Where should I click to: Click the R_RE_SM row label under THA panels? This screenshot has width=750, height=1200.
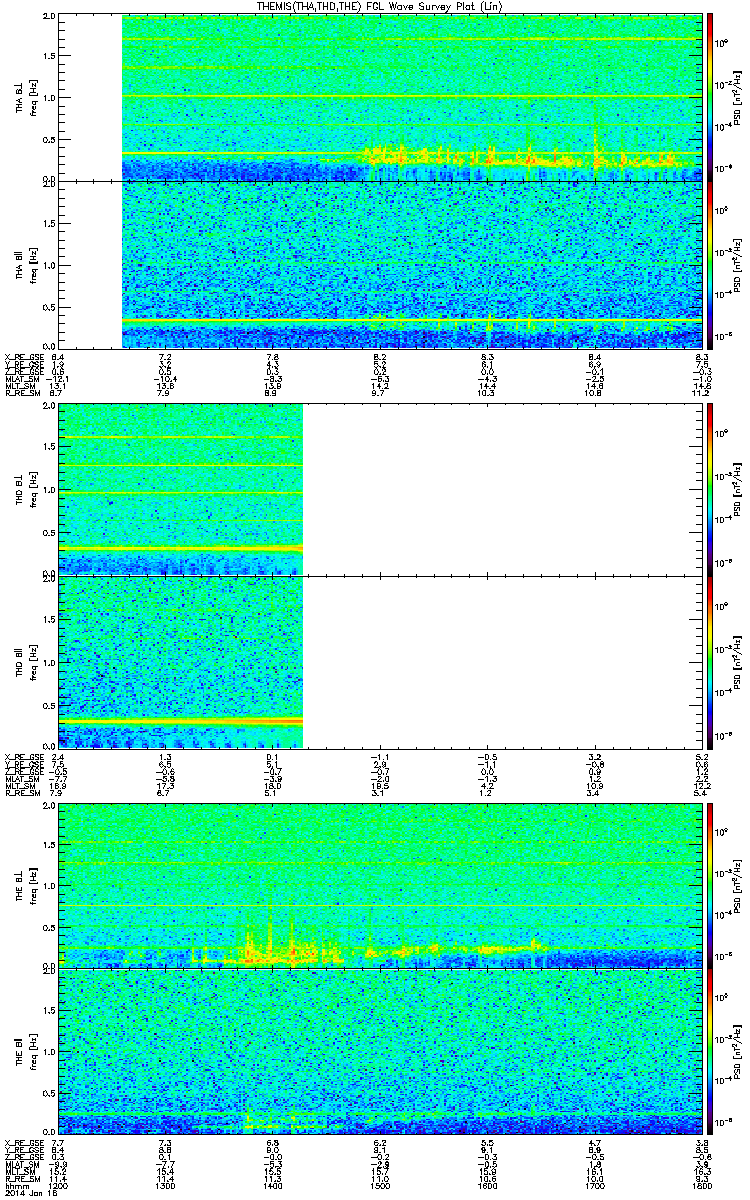pyautogui.click(x=21, y=395)
